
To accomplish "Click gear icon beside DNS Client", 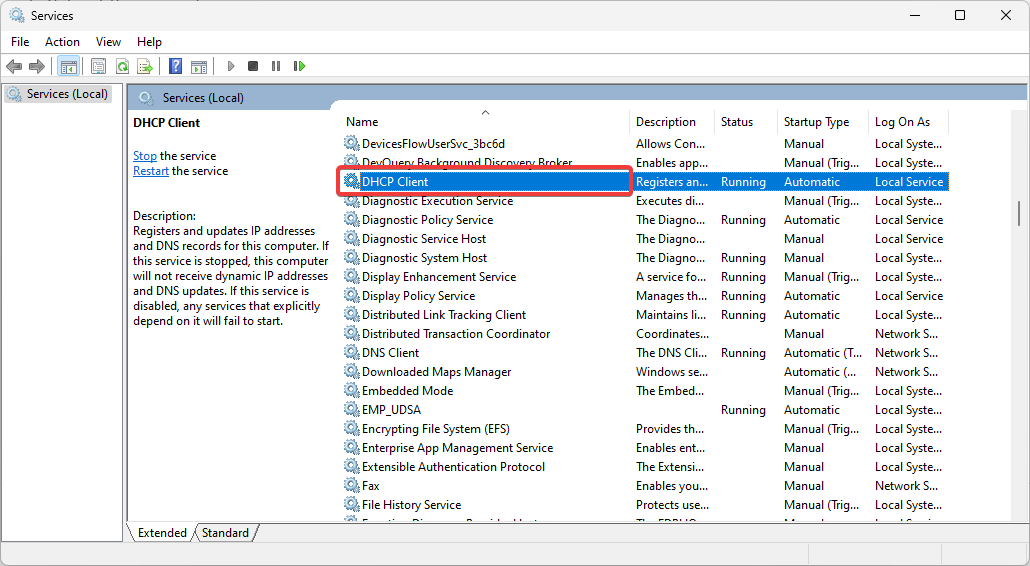I will [x=352, y=353].
